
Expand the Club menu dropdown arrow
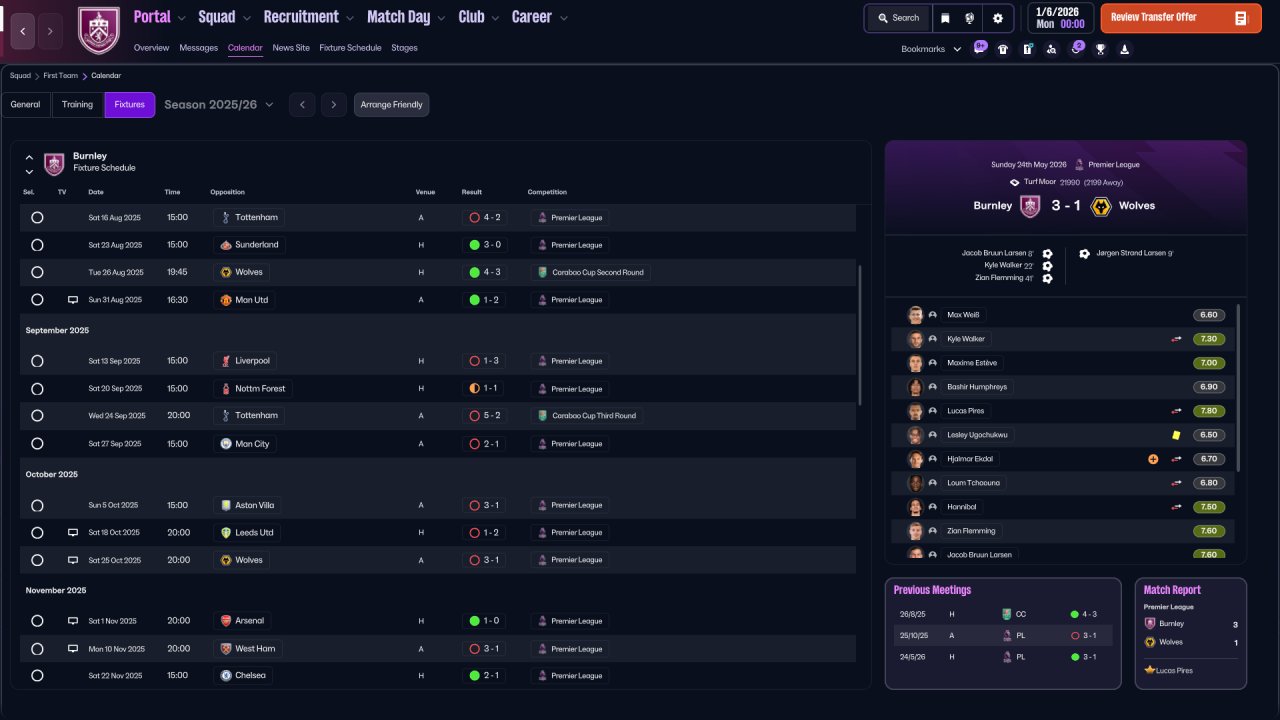(x=495, y=18)
